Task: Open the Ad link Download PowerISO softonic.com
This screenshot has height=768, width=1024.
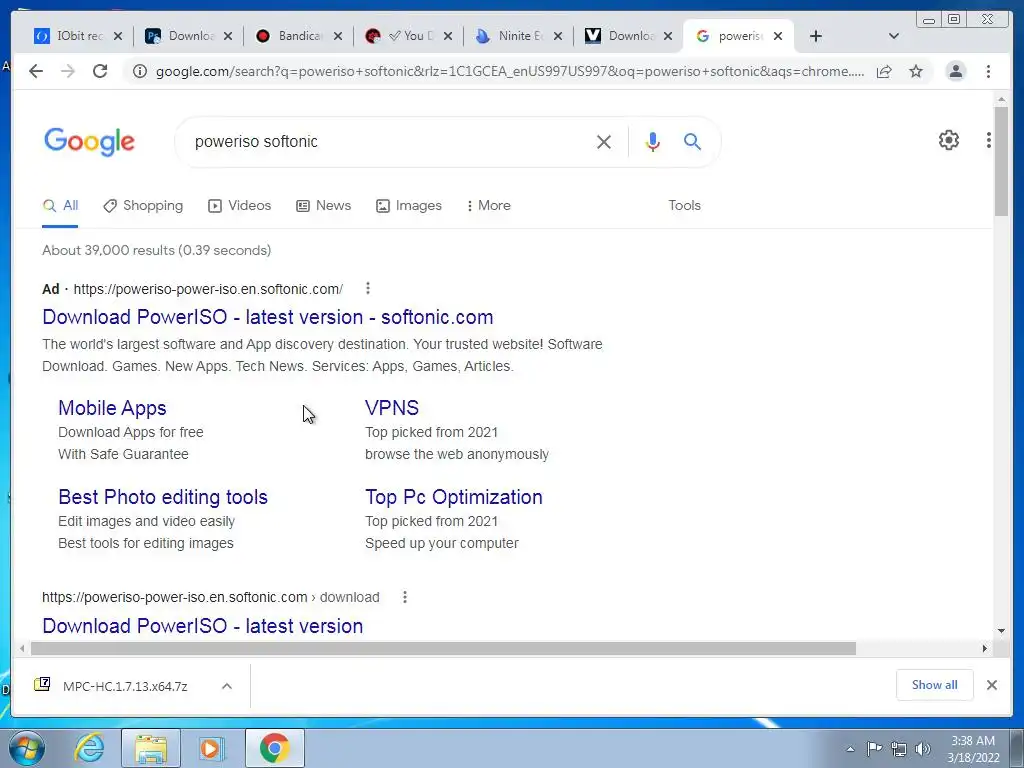Action: click(x=268, y=317)
